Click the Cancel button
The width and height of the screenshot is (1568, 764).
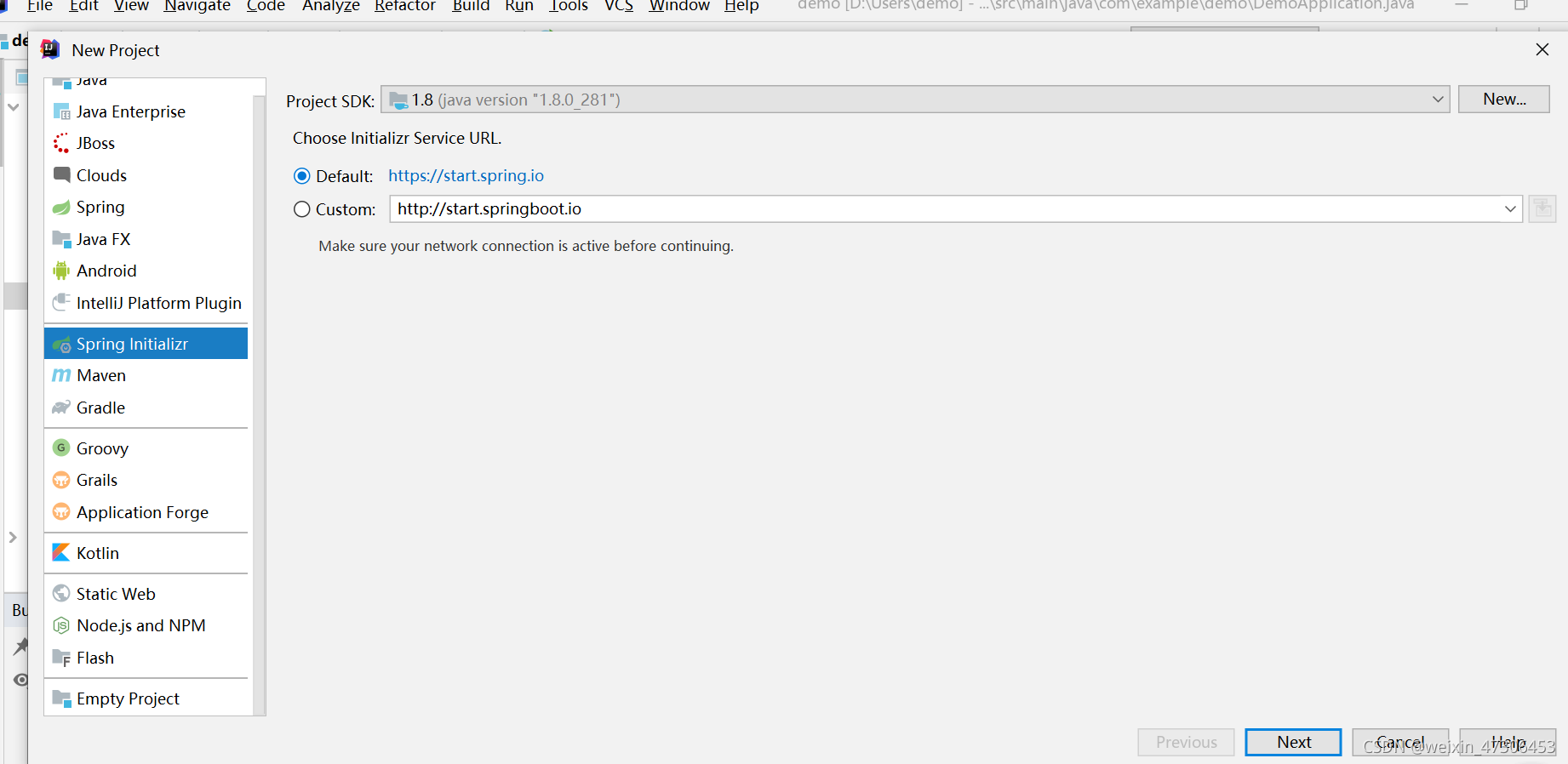click(x=1400, y=742)
